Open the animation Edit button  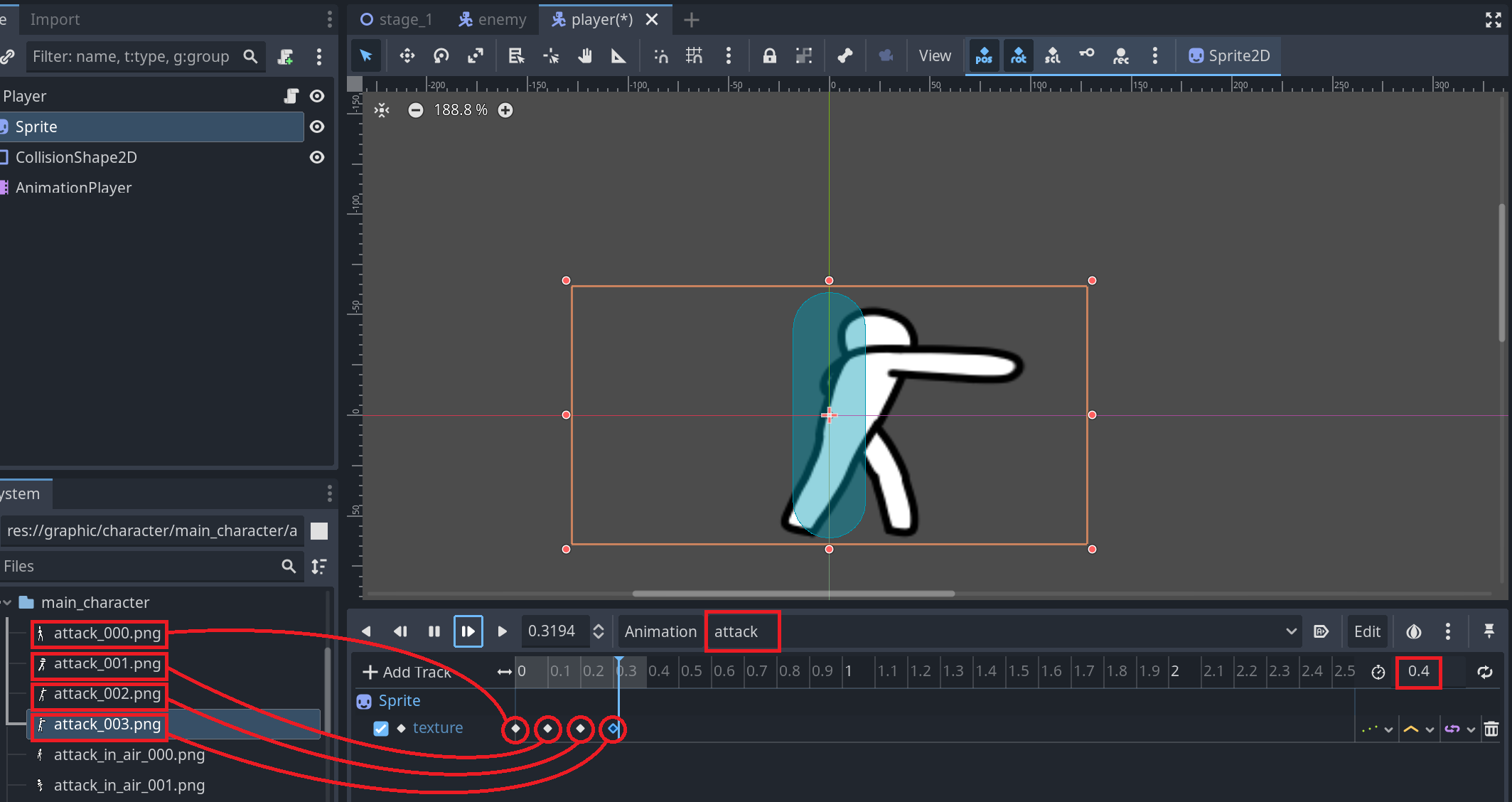coord(1366,631)
